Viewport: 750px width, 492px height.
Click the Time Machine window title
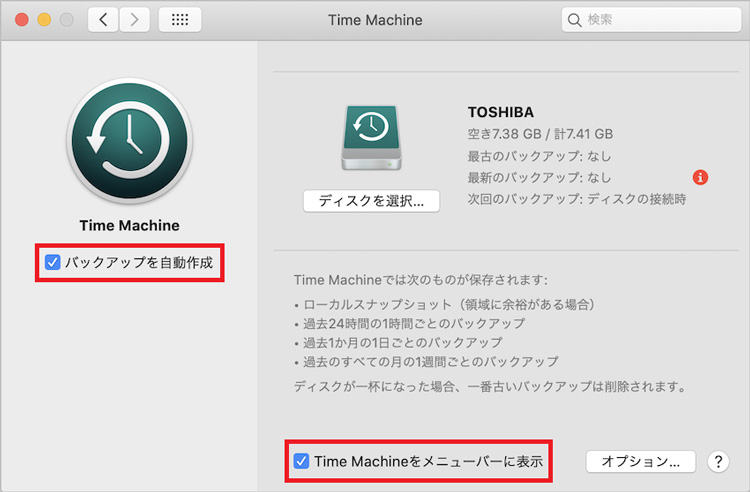pyautogui.click(x=375, y=20)
